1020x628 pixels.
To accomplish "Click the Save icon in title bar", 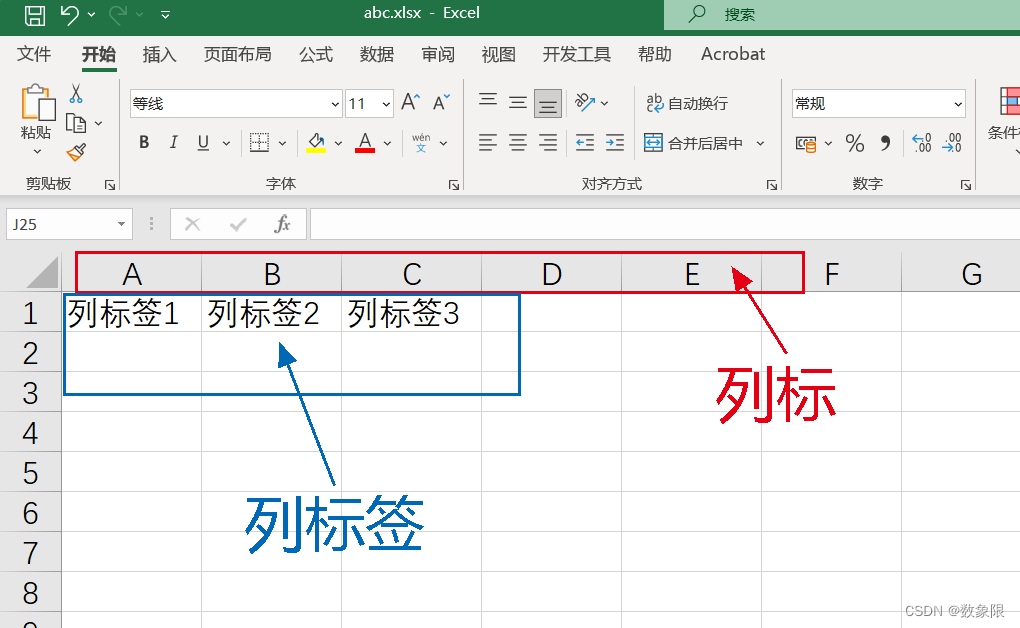I will point(34,14).
